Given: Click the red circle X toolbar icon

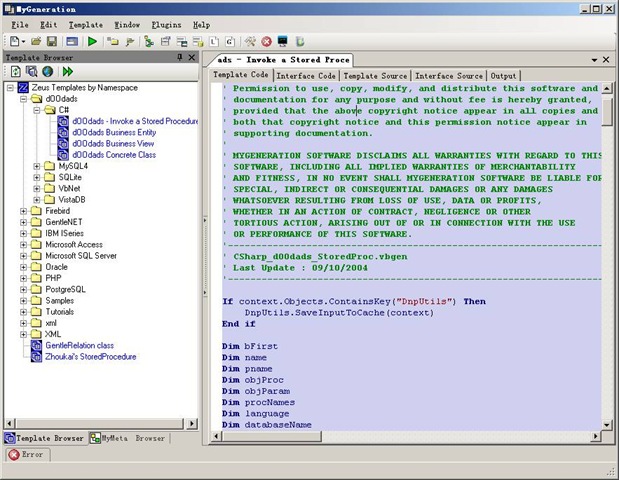Looking at the screenshot, I should click(x=266, y=41).
